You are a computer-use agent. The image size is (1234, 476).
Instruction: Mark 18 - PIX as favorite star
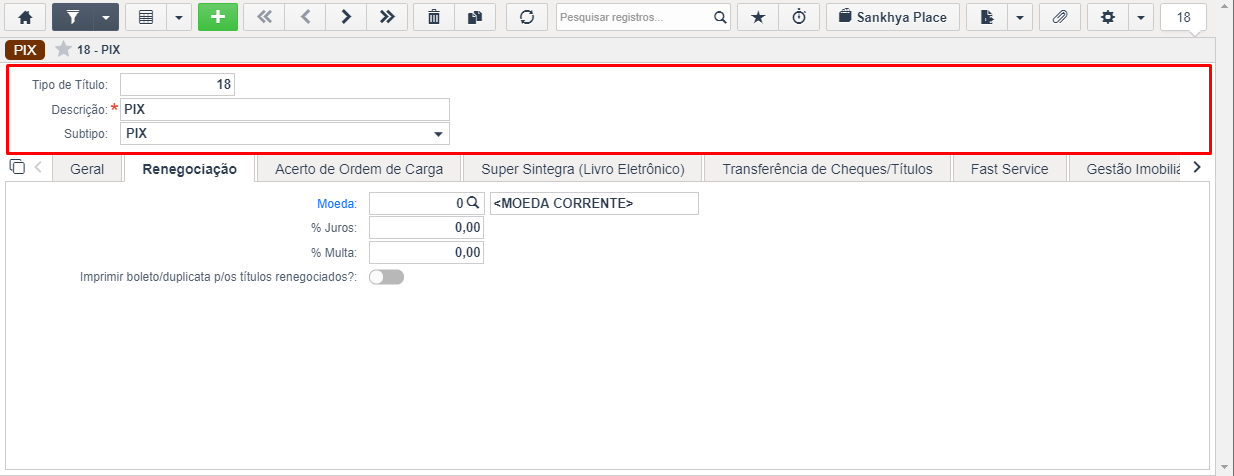click(63, 49)
